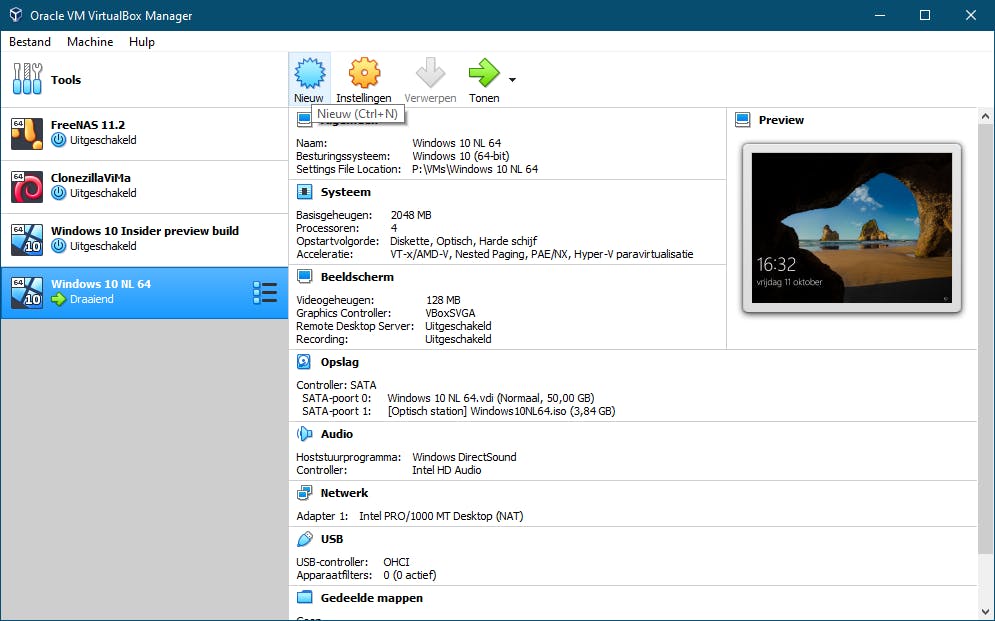995x621 pixels.
Task: Click the FreeNAS power status icon
Action: tap(58, 140)
